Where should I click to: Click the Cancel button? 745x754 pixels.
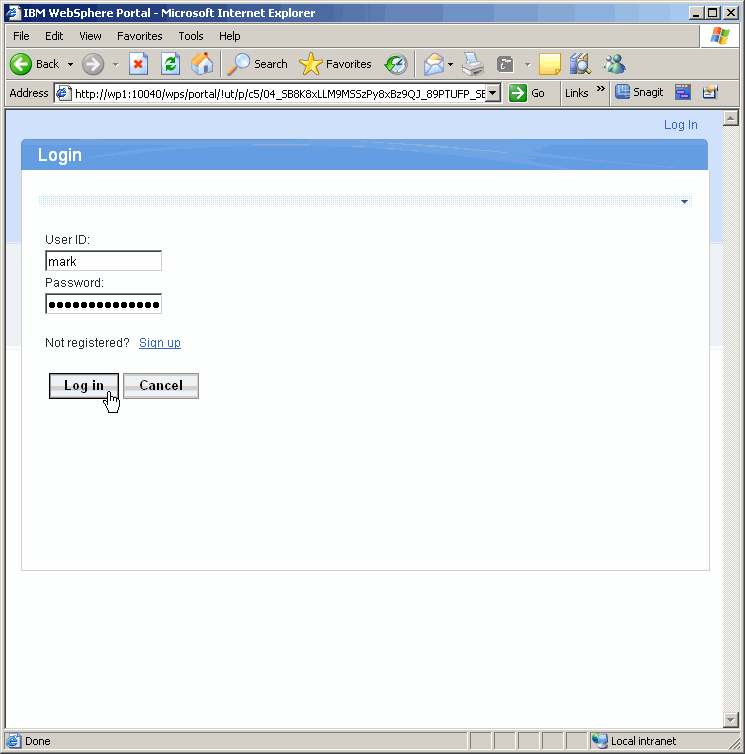161,386
